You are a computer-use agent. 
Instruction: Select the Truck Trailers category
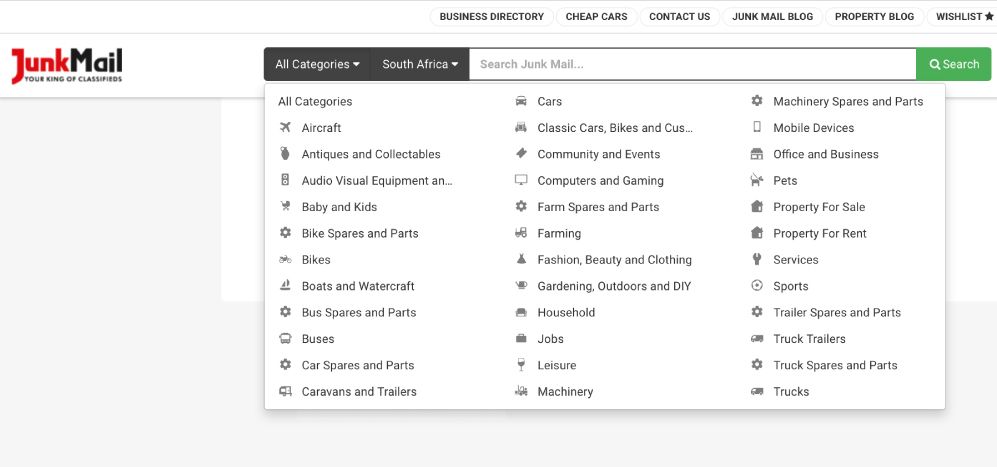click(x=809, y=339)
